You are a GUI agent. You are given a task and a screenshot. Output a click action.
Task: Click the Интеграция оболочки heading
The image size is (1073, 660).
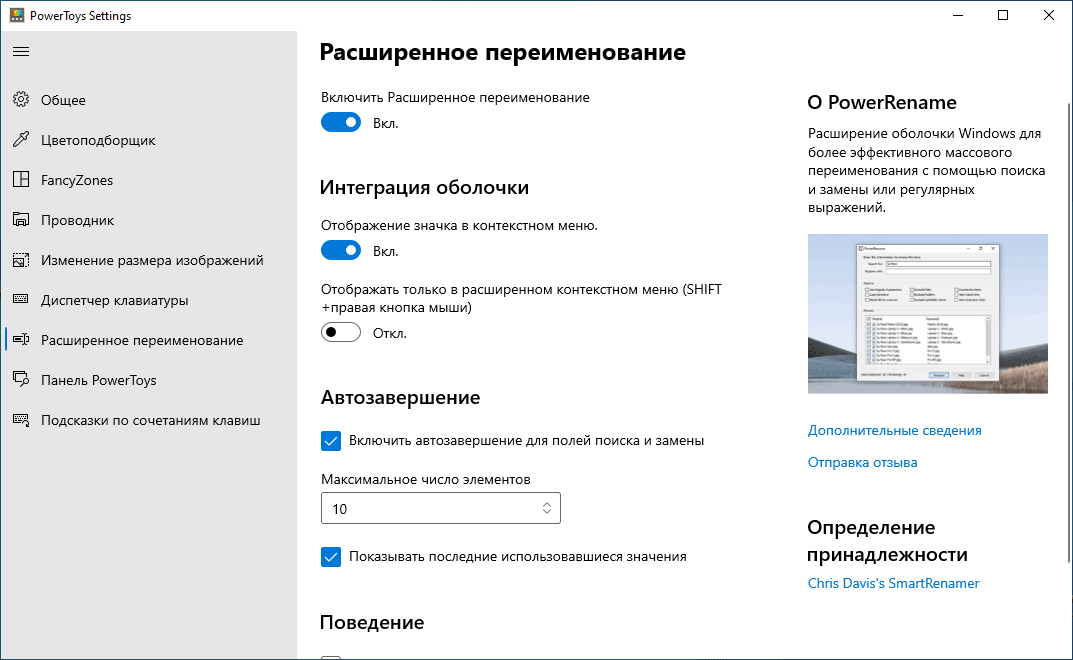[424, 188]
